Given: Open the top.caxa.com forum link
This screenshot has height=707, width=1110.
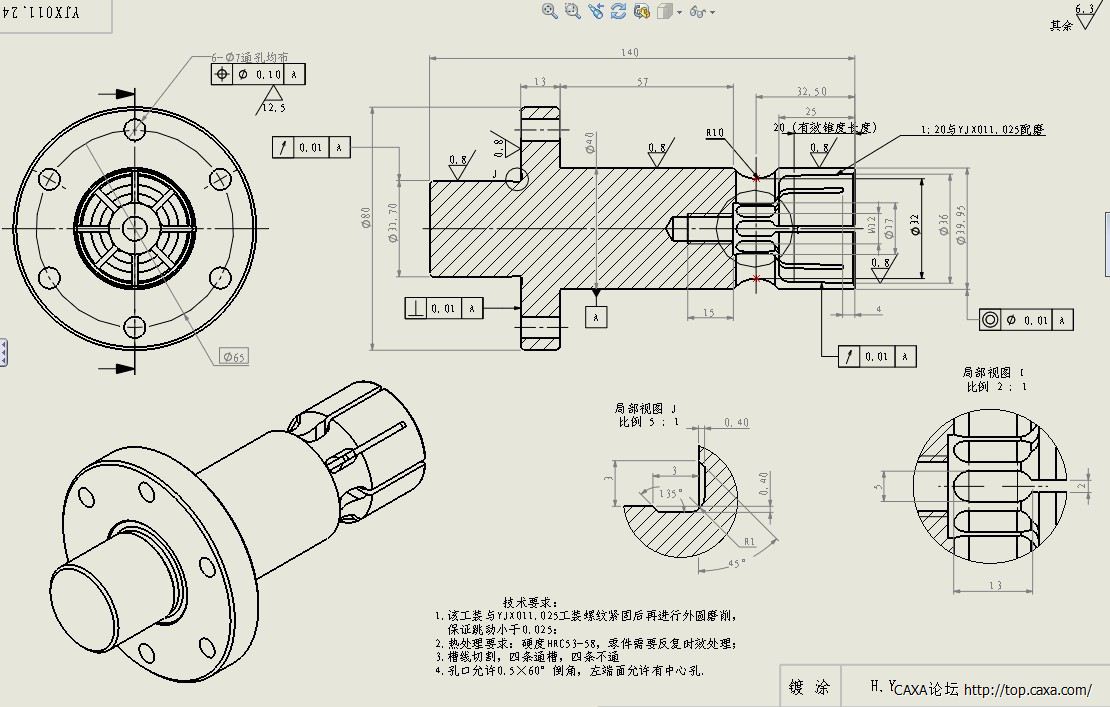Looking at the screenshot, I should point(1027,689).
